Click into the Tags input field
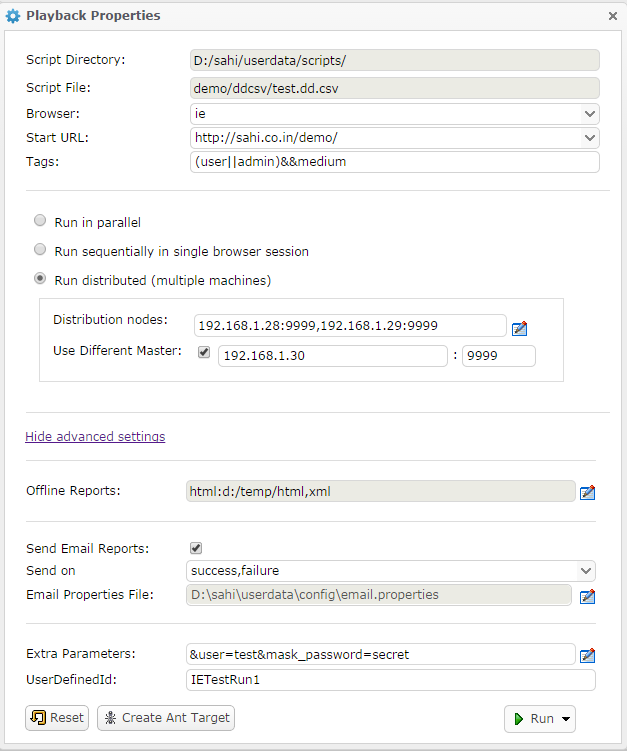This screenshot has height=751, width=627. point(394,162)
